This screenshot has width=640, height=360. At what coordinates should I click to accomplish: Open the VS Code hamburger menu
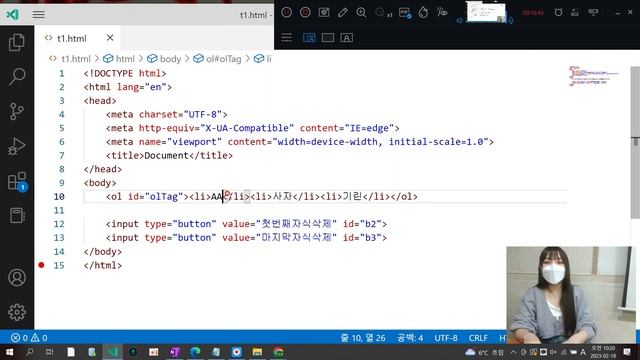point(39,15)
